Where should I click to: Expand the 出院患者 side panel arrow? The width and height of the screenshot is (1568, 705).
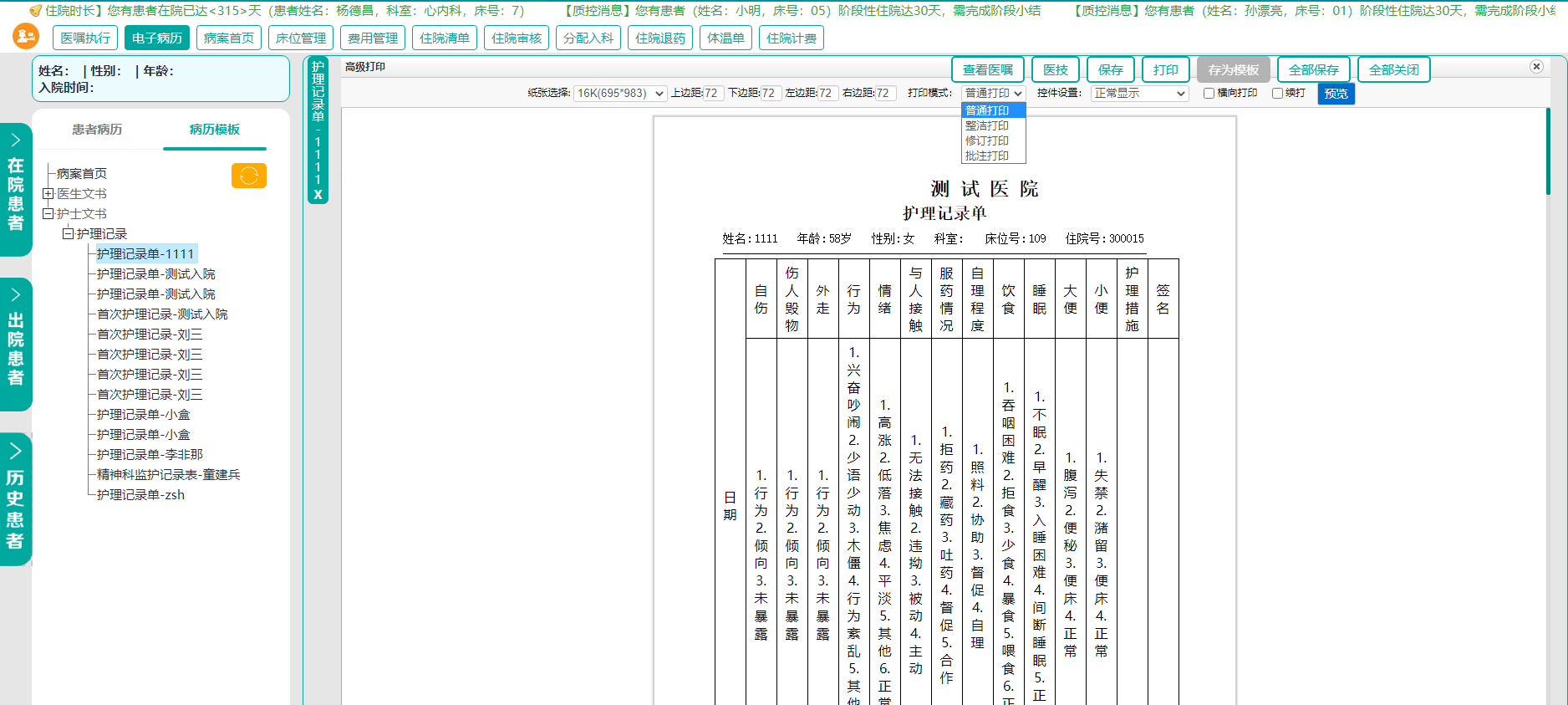[x=16, y=294]
